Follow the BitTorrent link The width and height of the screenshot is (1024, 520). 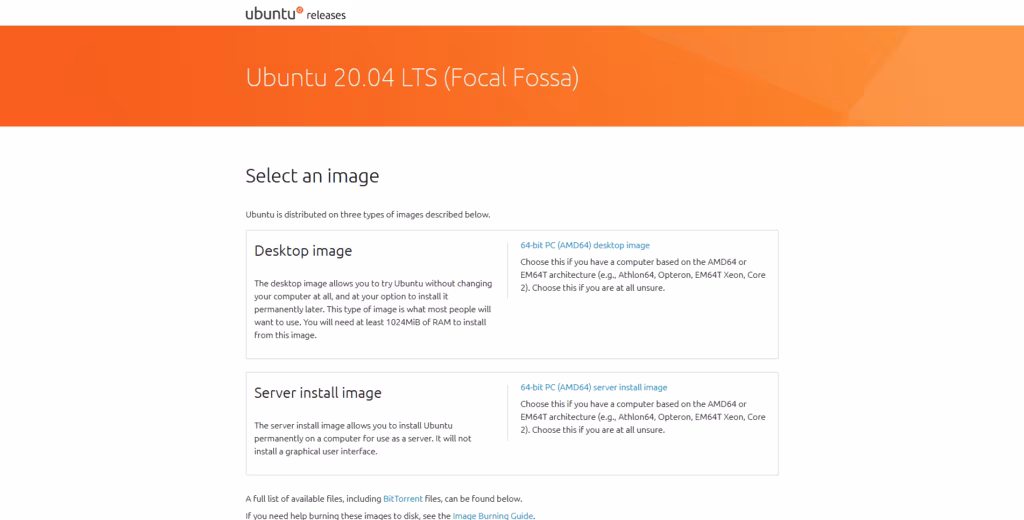pyautogui.click(x=403, y=498)
